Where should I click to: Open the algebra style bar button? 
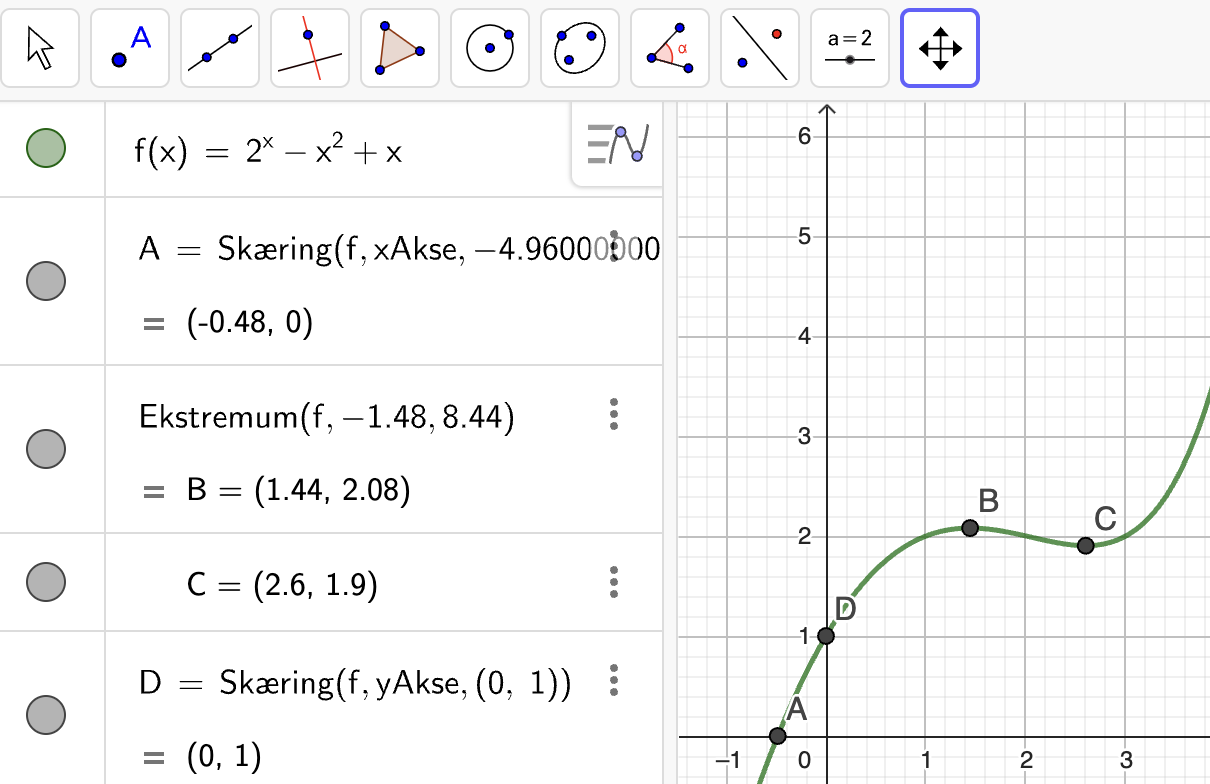618,144
